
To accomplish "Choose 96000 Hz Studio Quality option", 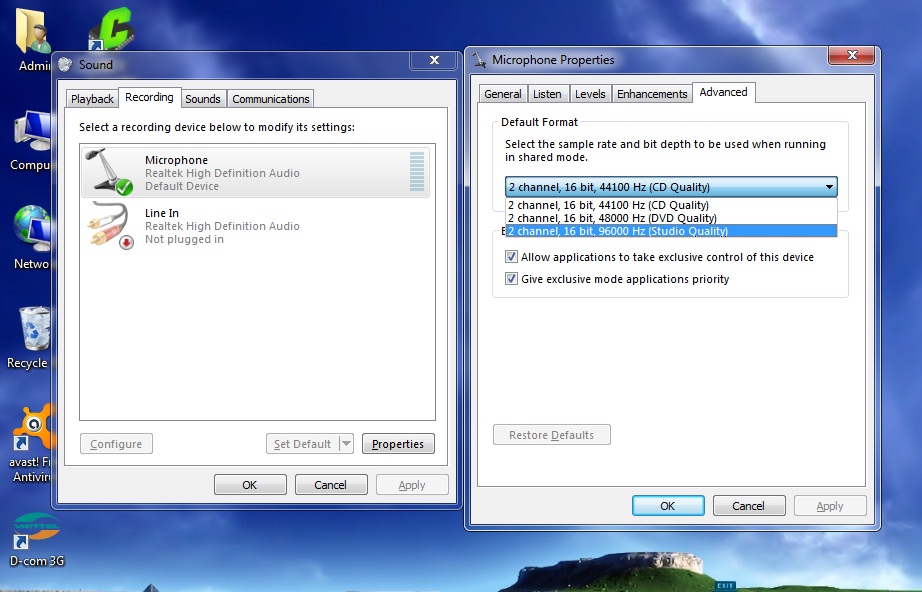I will click(x=671, y=231).
